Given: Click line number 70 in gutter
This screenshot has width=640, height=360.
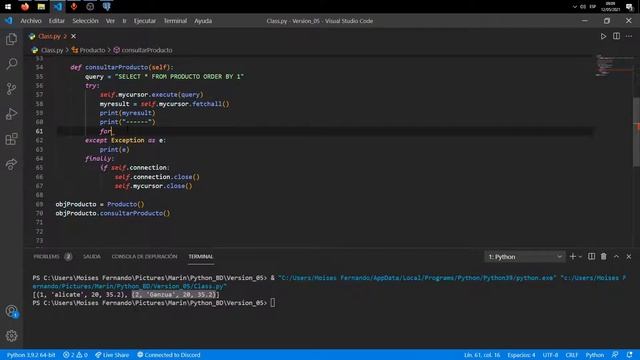Looking at the screenshot, I should [39, 213].
